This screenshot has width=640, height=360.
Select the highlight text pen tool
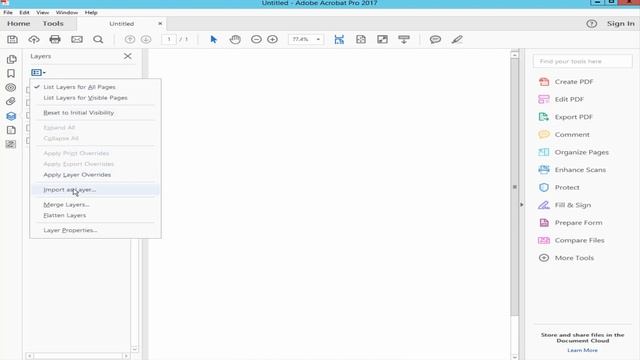click(x=457, y=39)
